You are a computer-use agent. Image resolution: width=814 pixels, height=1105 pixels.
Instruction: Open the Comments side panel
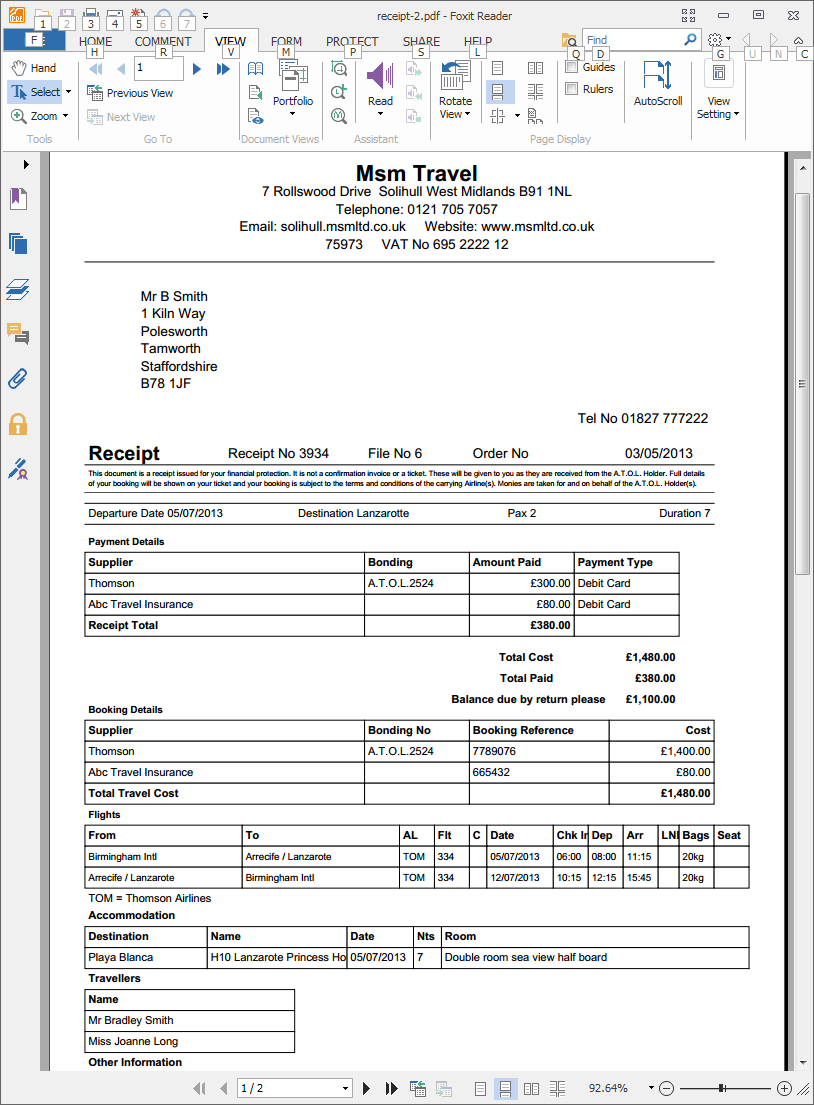point(18,333)
